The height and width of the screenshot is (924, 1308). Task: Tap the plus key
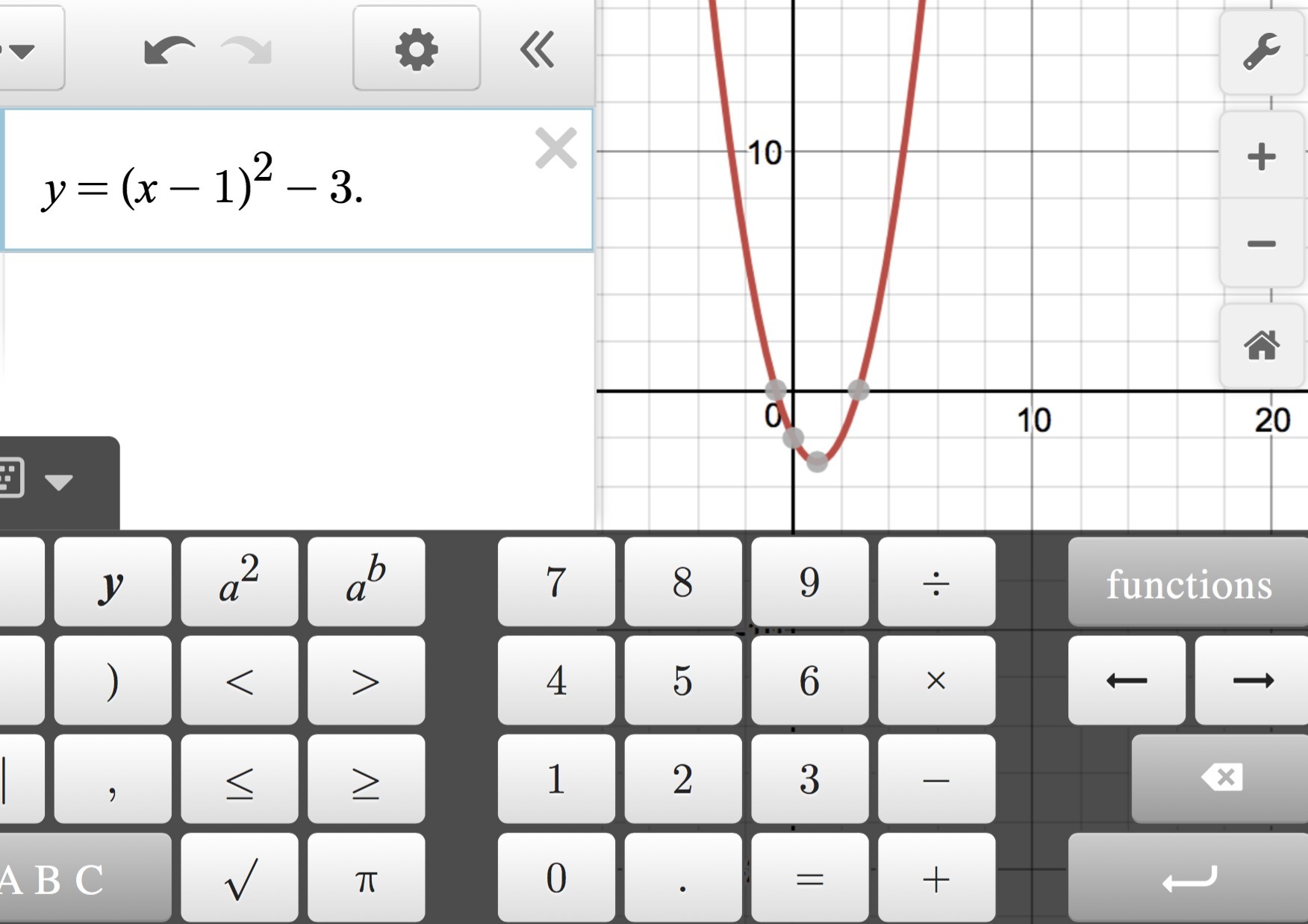[937, 878]
